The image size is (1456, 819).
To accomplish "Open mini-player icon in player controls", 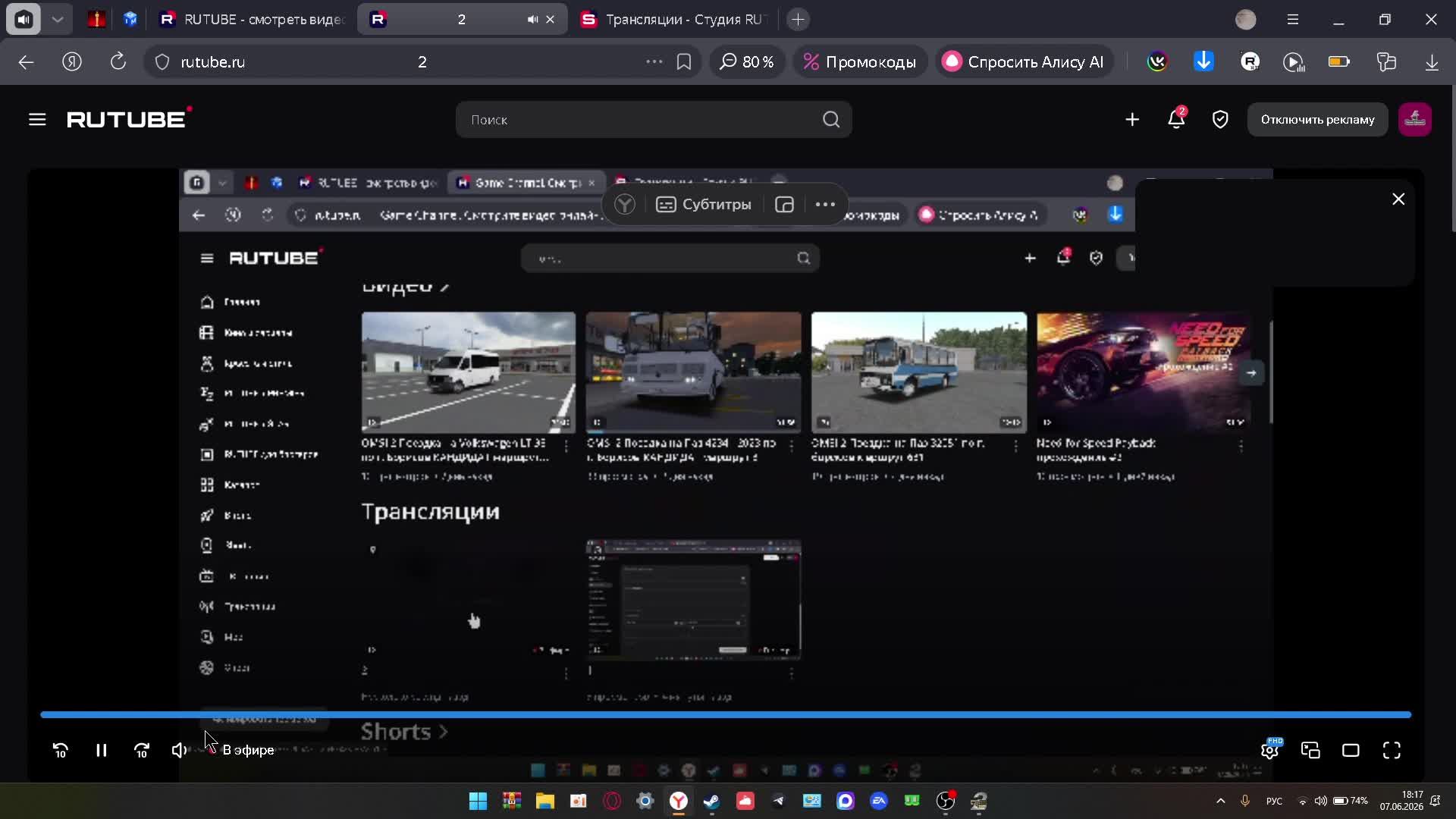I will pyautogui.click(x=1310, y=751).
